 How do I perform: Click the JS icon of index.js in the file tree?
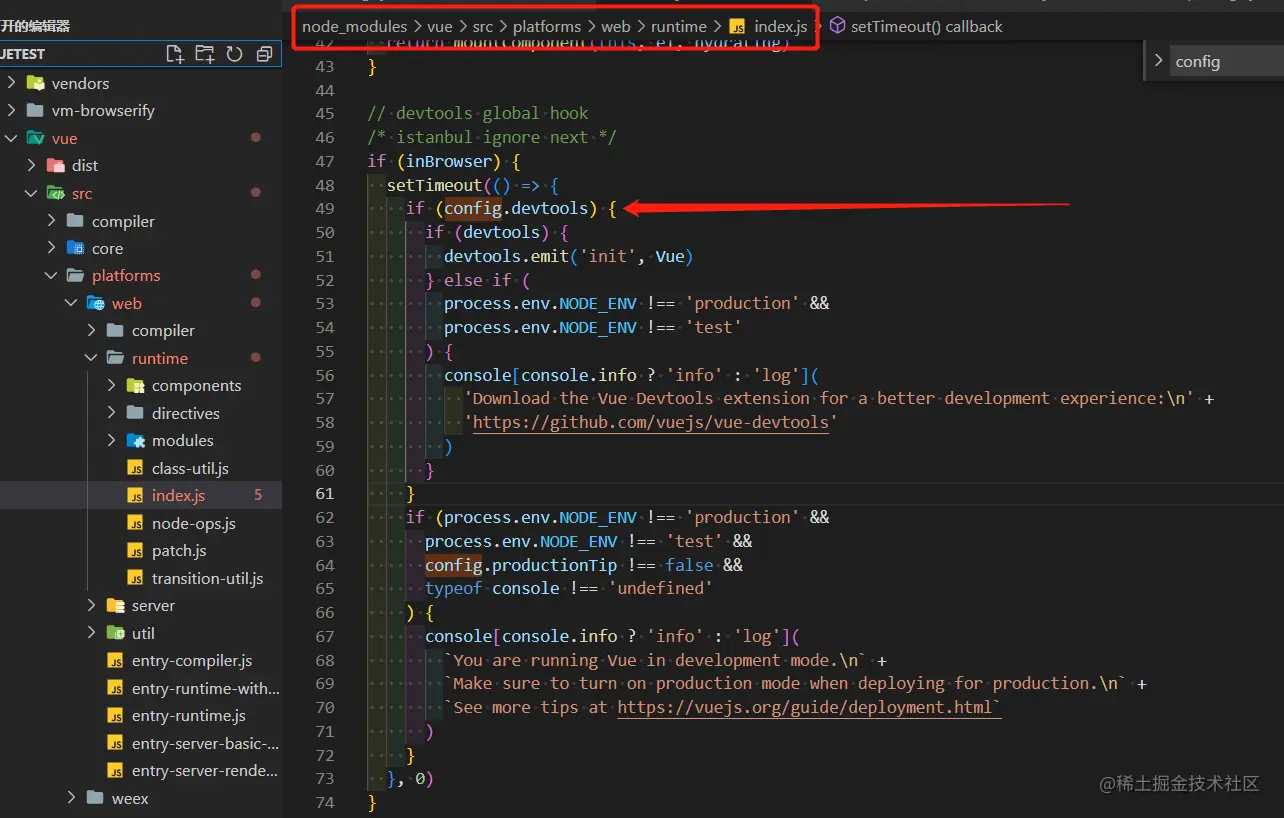pyautogui.click(x=135, y=496)
